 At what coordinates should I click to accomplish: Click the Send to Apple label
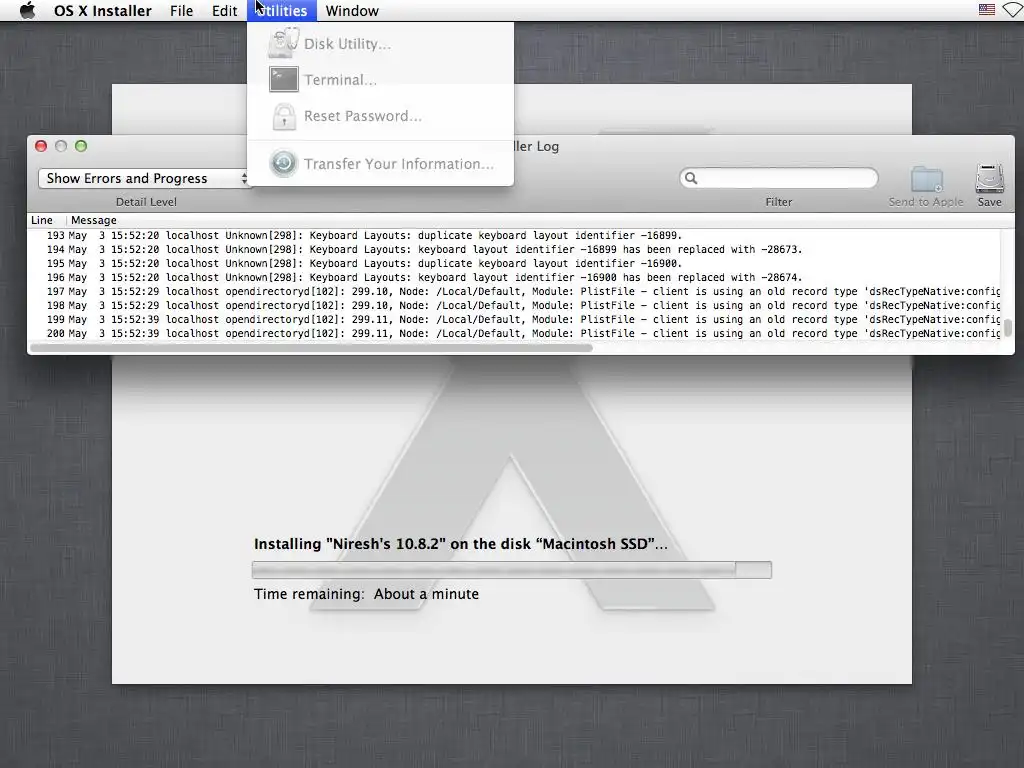pyautogui.click(x=925, y=202)
